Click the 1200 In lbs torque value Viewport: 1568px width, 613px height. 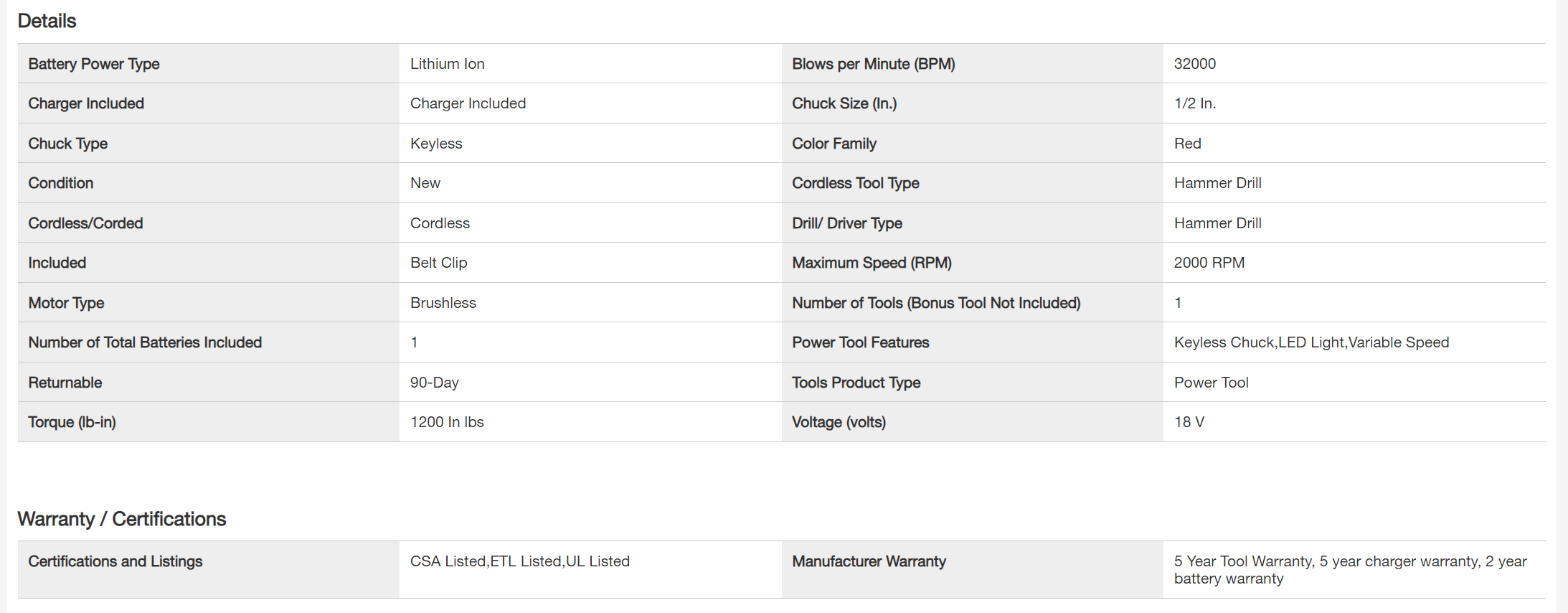447,422
